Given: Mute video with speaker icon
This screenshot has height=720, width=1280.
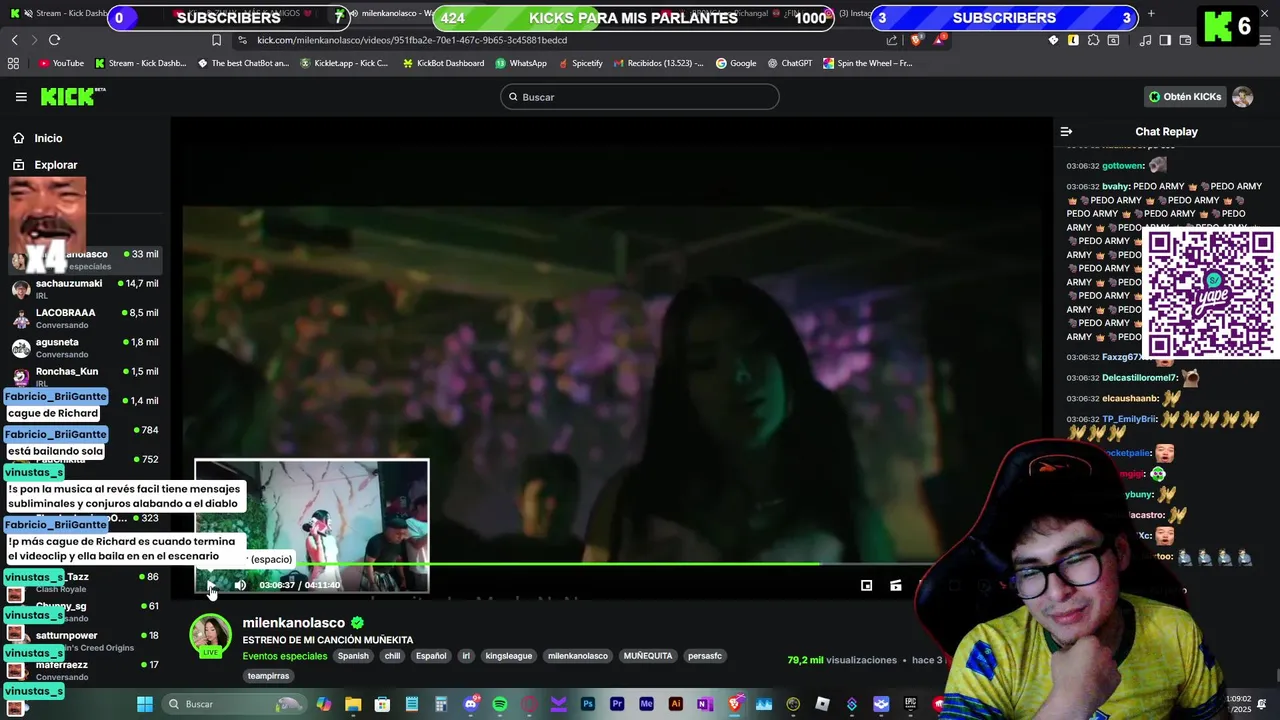Looking at the screenshot, I should coord(240,585).
